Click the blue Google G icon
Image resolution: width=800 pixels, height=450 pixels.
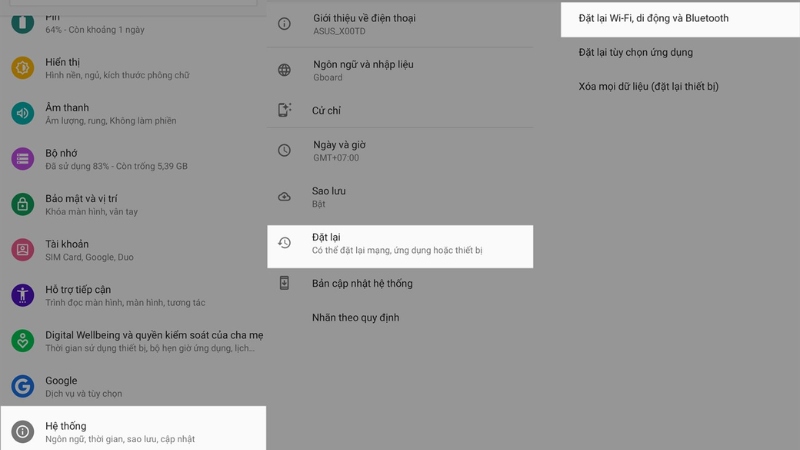(22, 386)
